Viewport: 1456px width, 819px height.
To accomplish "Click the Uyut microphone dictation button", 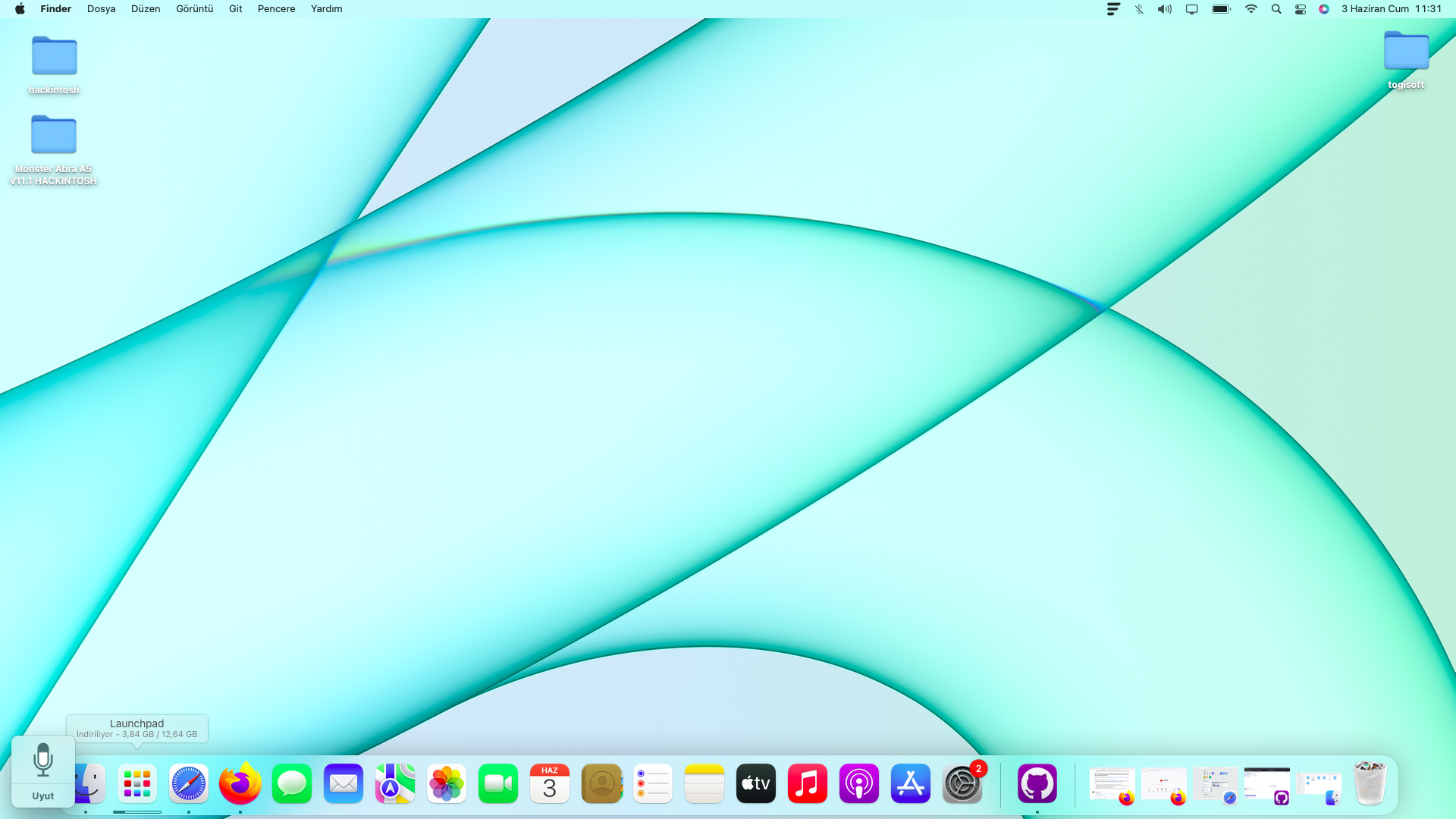I will click(43, 770).
